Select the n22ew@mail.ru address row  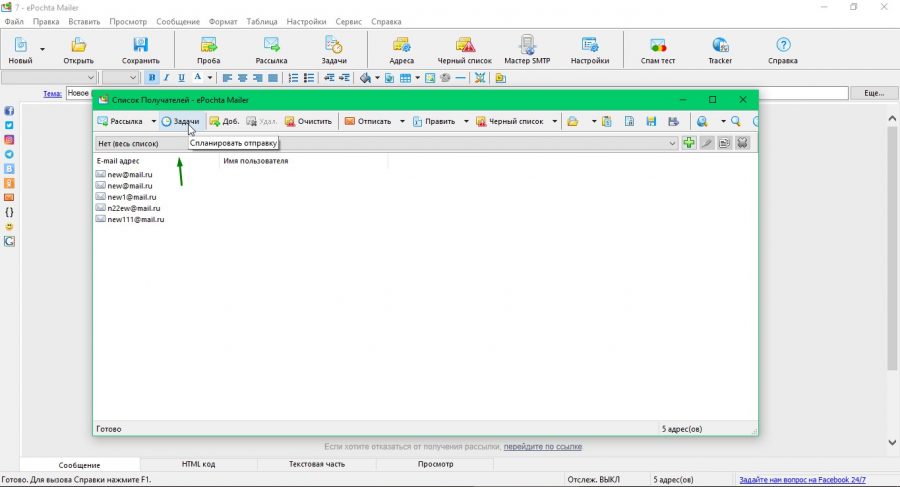[x=129, y=208]
